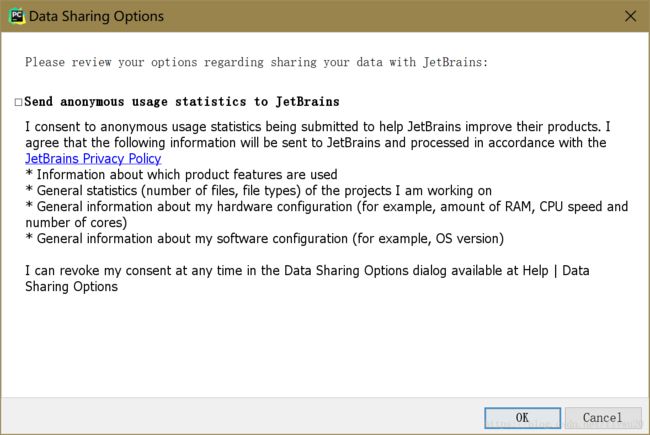
Task: Dismiss the dialog with Cancel
Action: point(603,418)
